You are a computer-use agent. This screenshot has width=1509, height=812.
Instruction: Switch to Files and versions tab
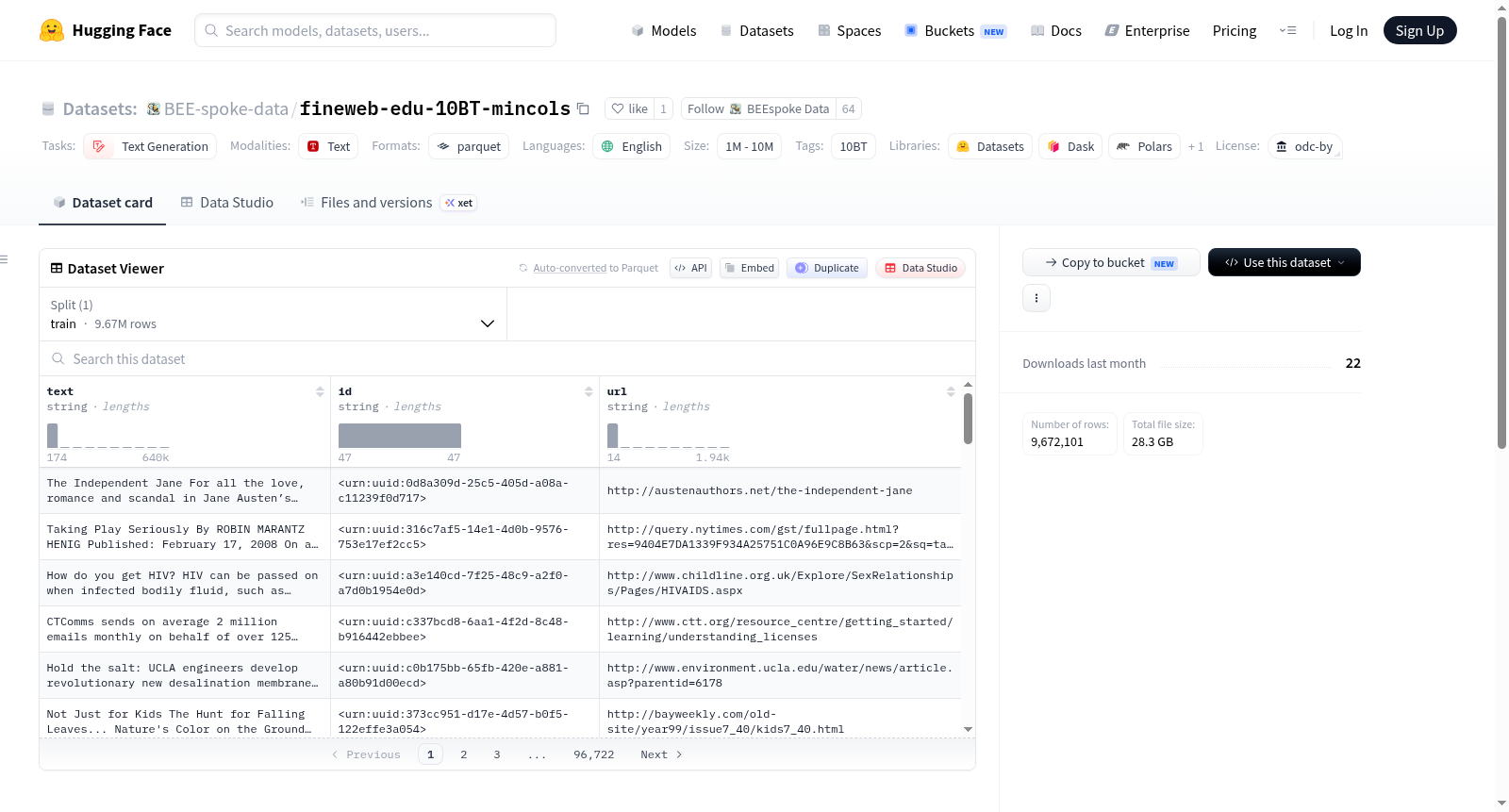pyautogui.click(x=389, y=203)
